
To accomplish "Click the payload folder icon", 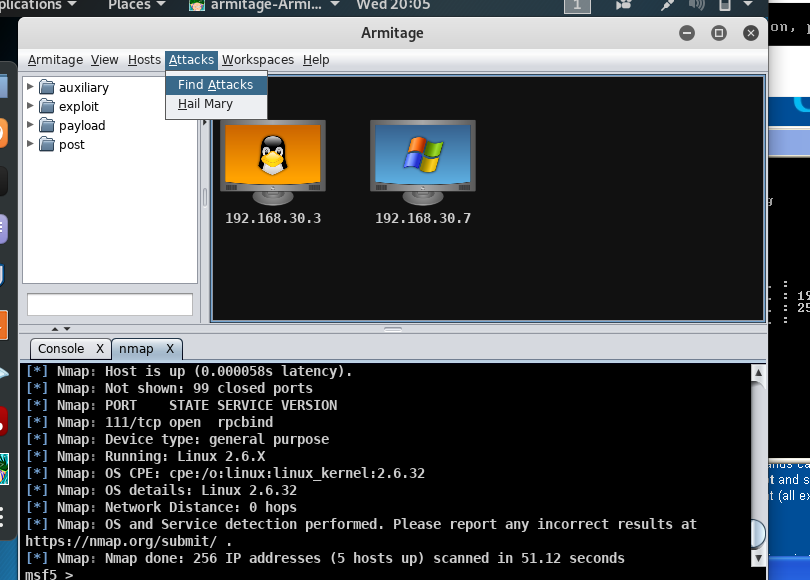I will tap(47, 125).
